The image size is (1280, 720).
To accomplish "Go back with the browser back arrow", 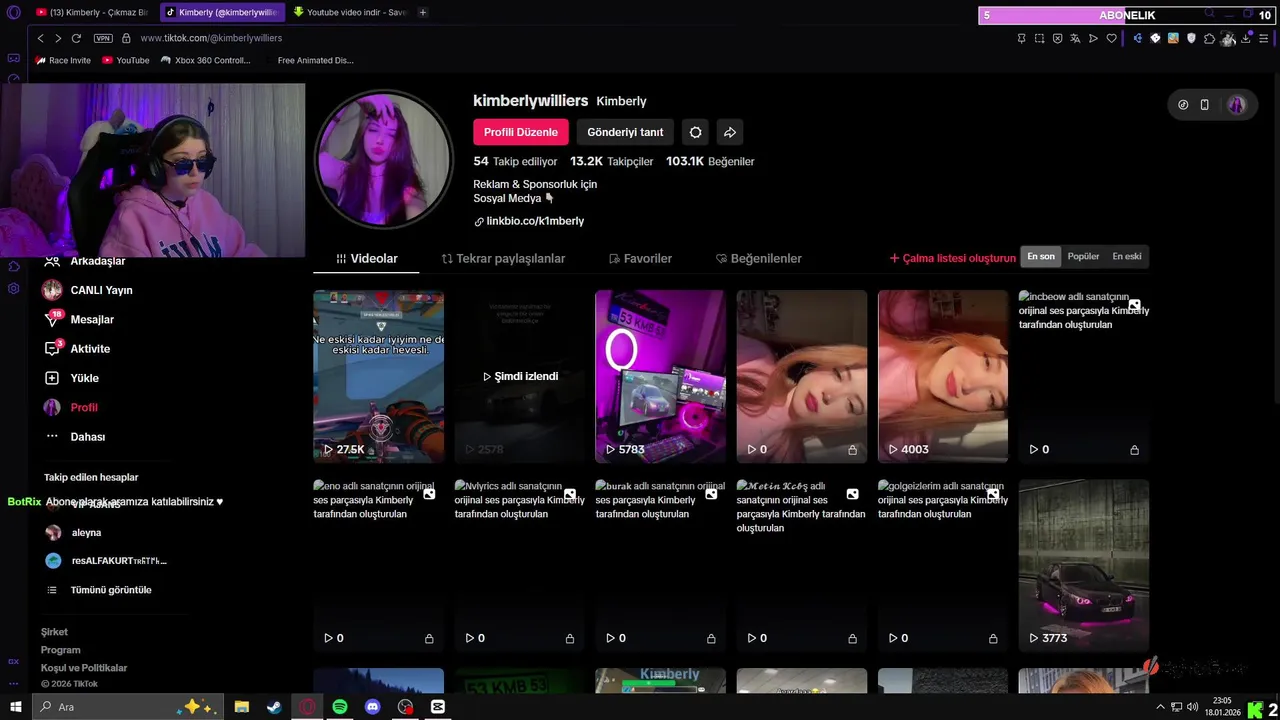I will 40,38.
